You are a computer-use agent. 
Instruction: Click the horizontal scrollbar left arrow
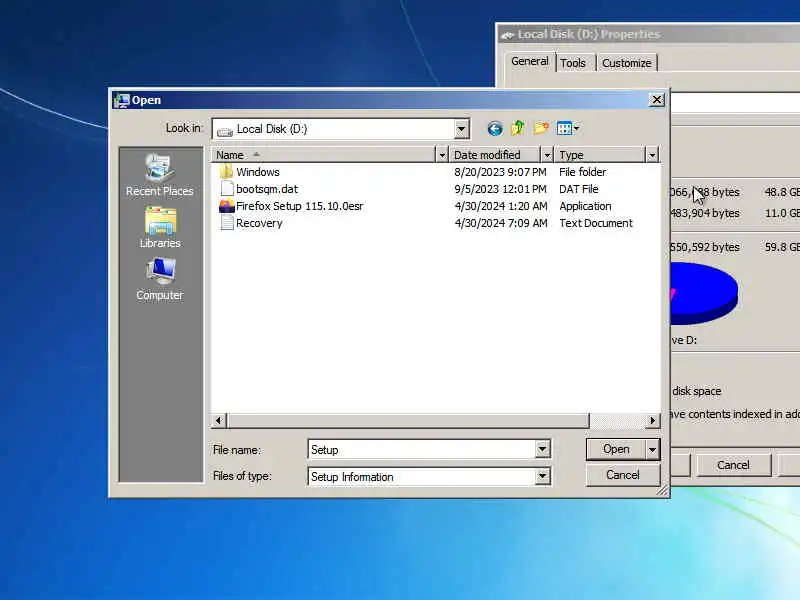coord(219,420)
